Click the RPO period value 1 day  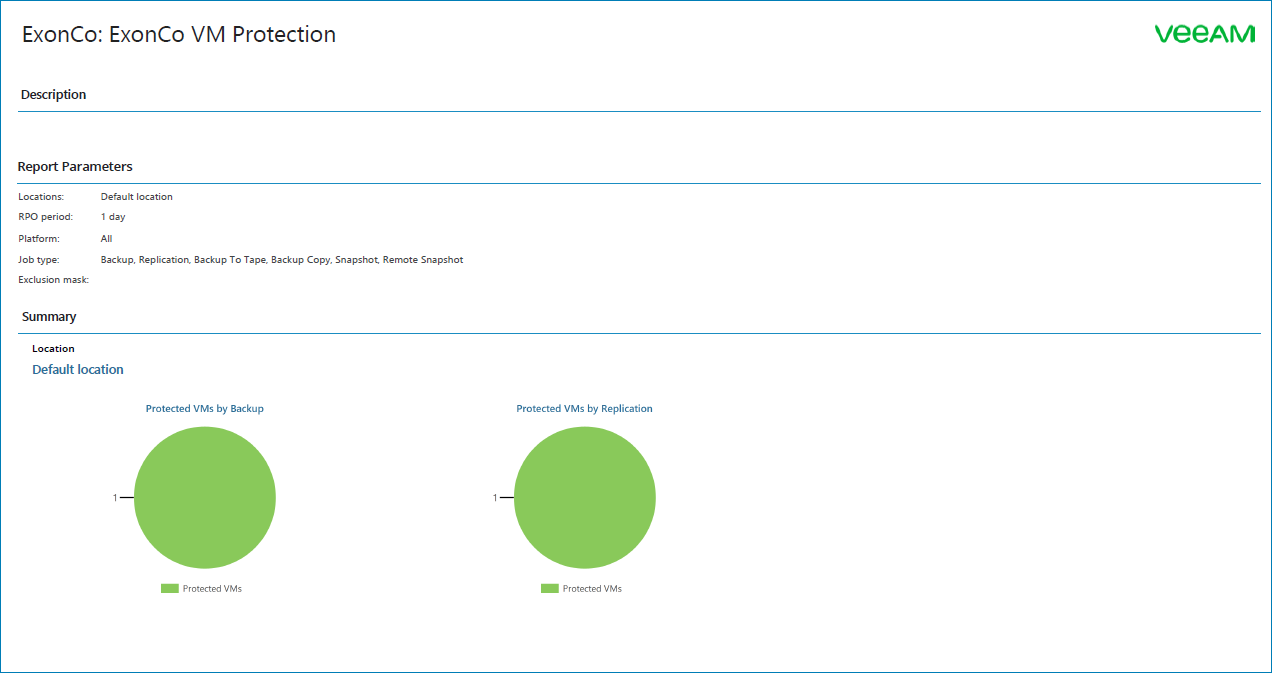coord(112,216)
